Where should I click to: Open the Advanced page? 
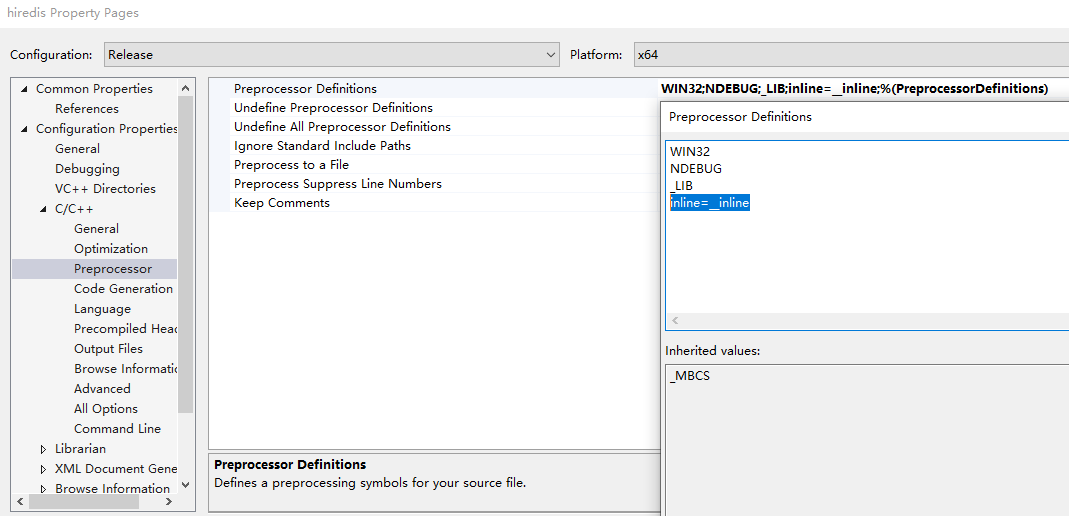(x=102, y=389)
